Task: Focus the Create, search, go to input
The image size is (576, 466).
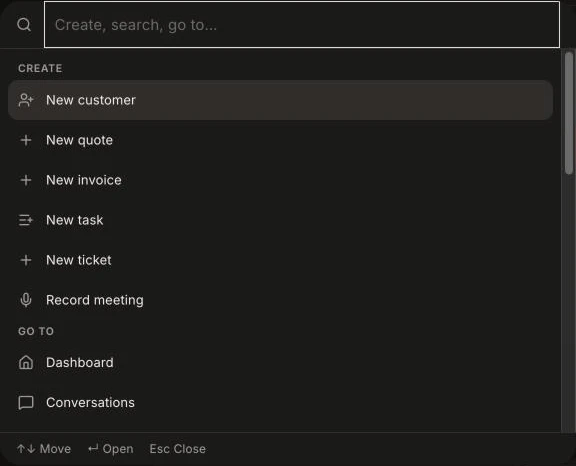Action: coord(302,25)
